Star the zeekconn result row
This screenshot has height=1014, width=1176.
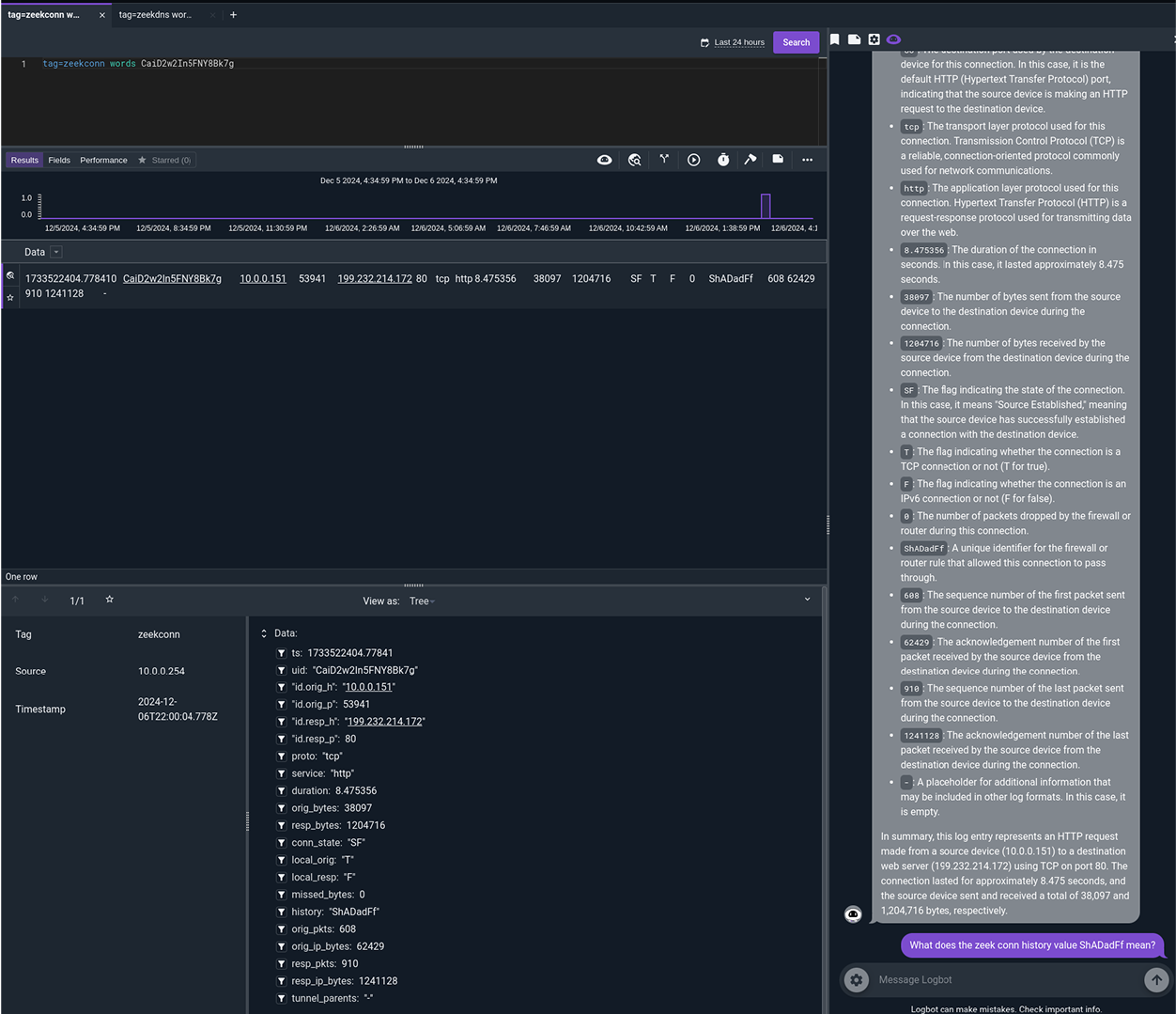click(10, 297)
